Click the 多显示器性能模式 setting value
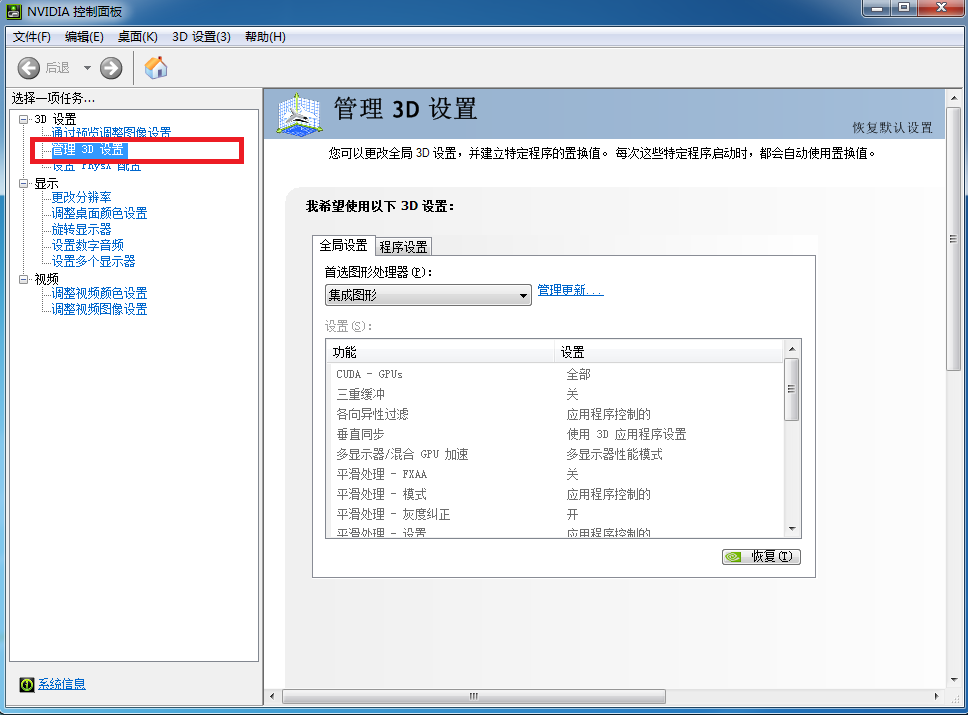Viewport: 968px width, 715px height. pos(614,454)
